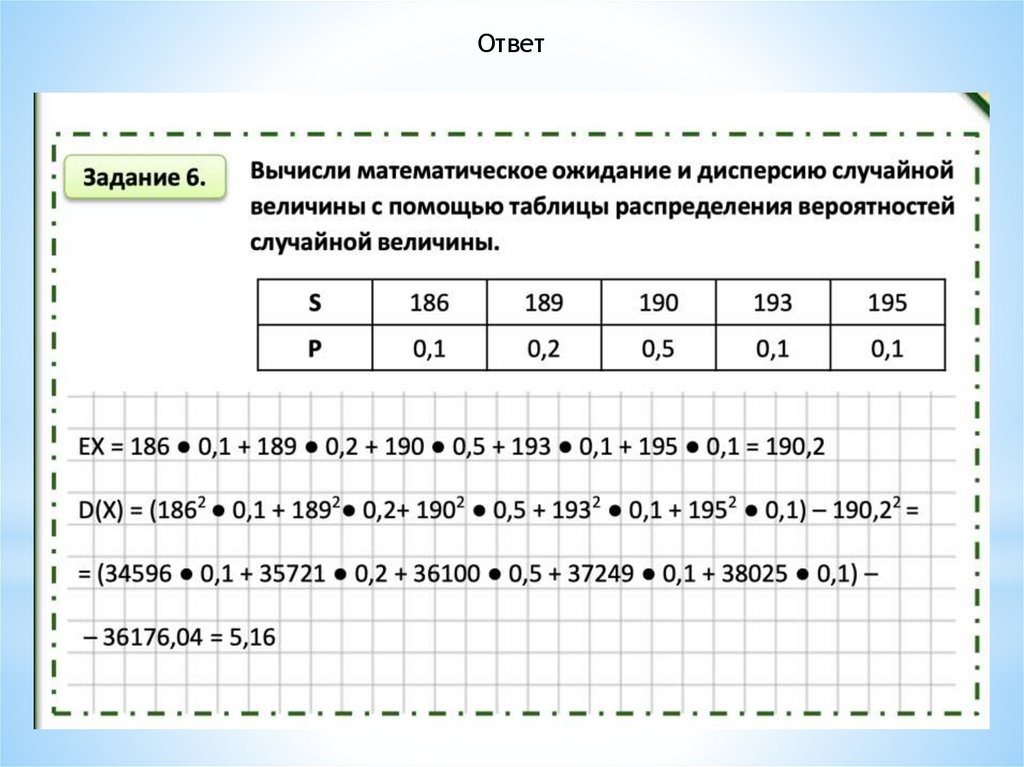Image resolution: width=1024 pixels, height=767 pixels.
Task: Click the 'EX =' expectation formula line
Action: pos(451,447)
